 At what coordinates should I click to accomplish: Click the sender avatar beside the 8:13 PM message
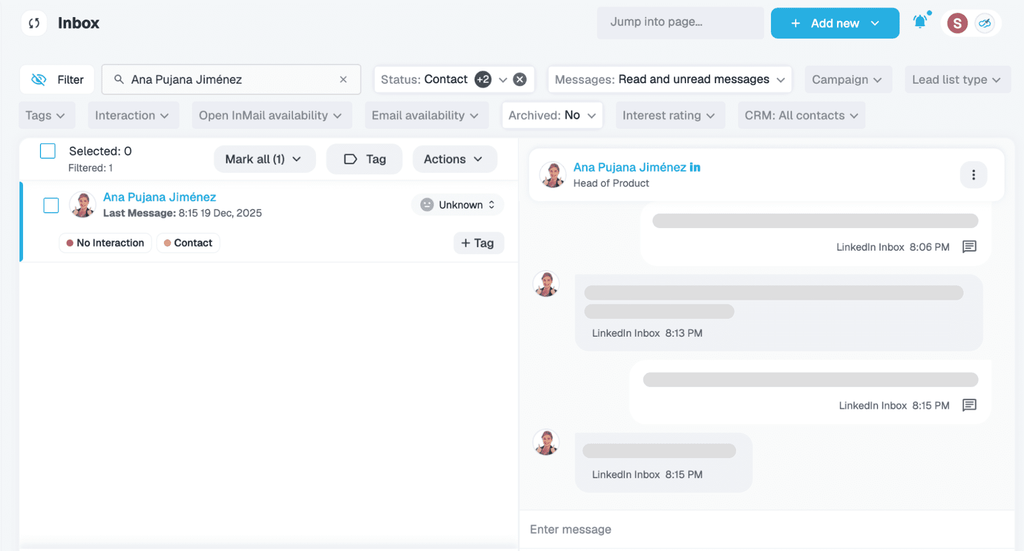546,284
